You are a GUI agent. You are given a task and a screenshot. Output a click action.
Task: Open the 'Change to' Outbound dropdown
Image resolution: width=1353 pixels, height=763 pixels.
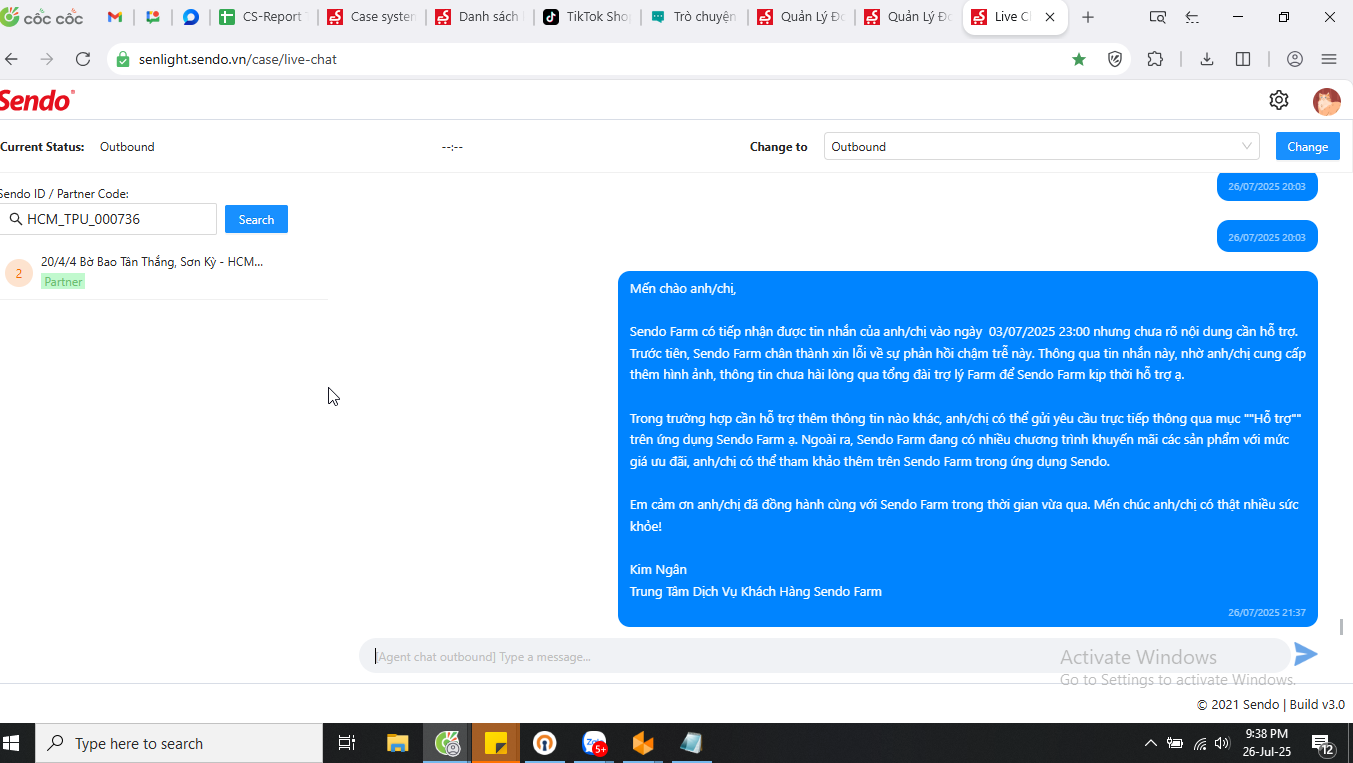(x=1041, y=146)
